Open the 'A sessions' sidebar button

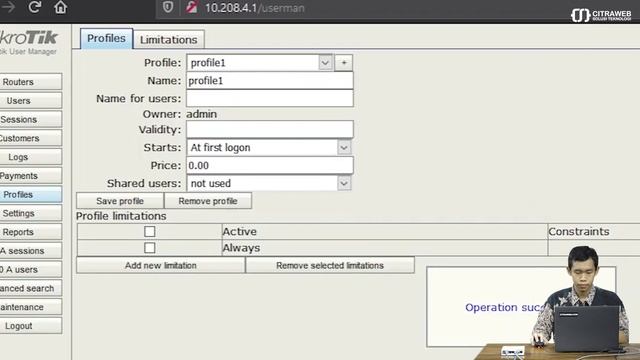pos(31,251)
